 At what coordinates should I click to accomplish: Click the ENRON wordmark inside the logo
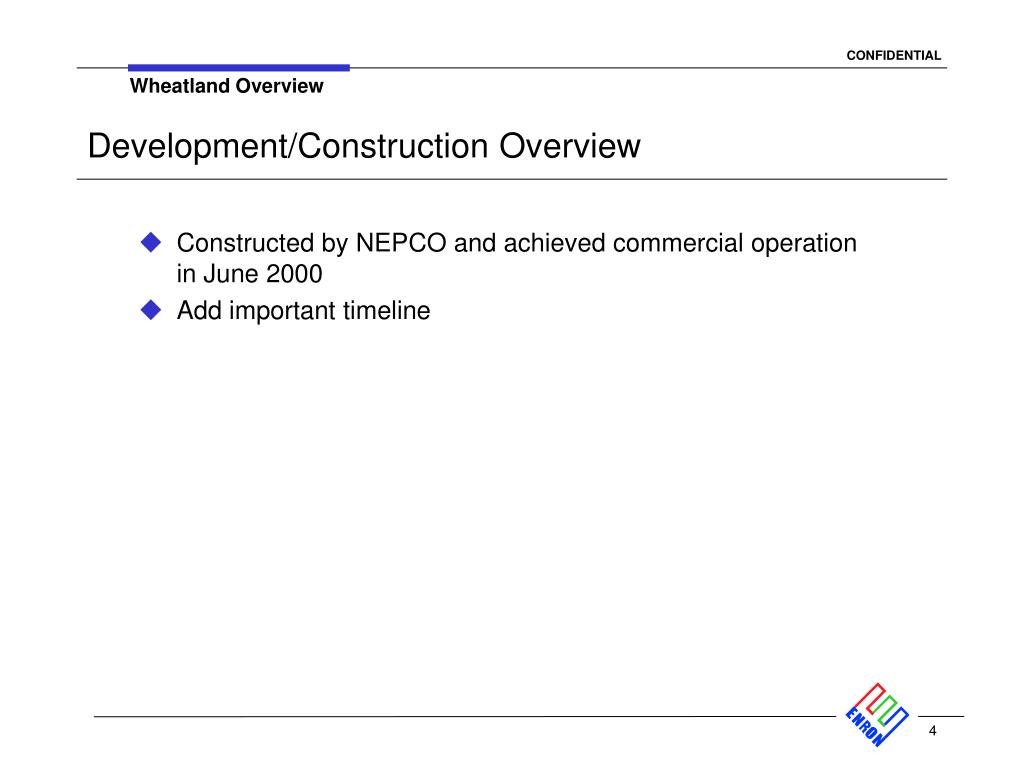(865, 726)
